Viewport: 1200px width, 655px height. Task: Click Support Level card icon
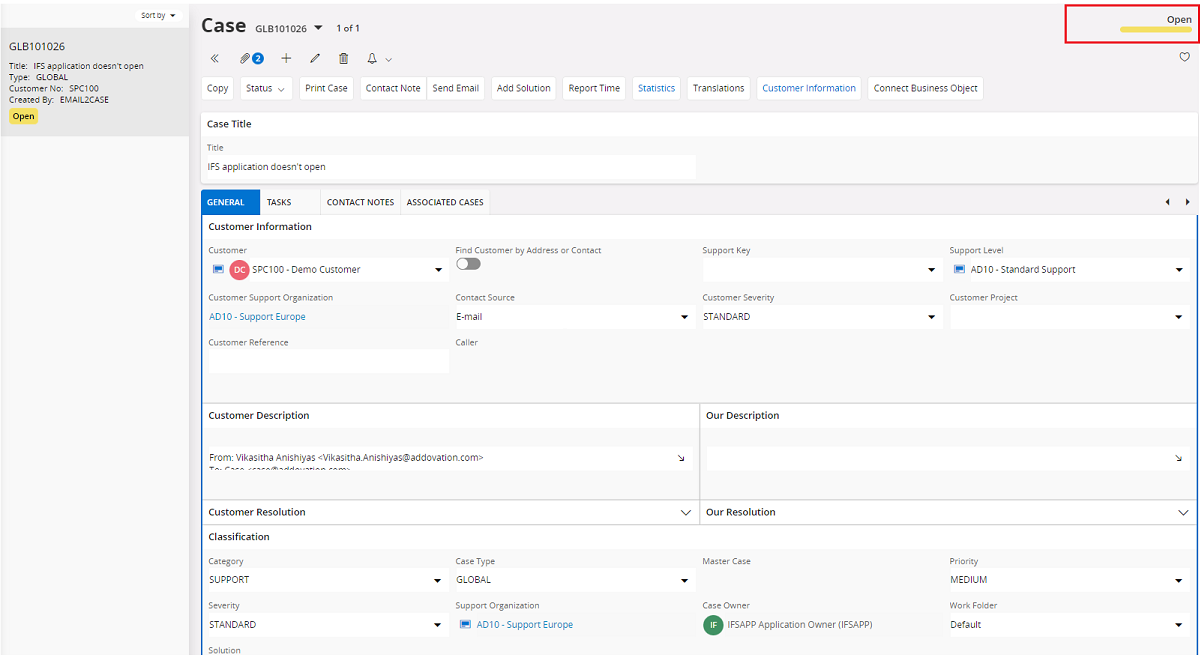960,269
